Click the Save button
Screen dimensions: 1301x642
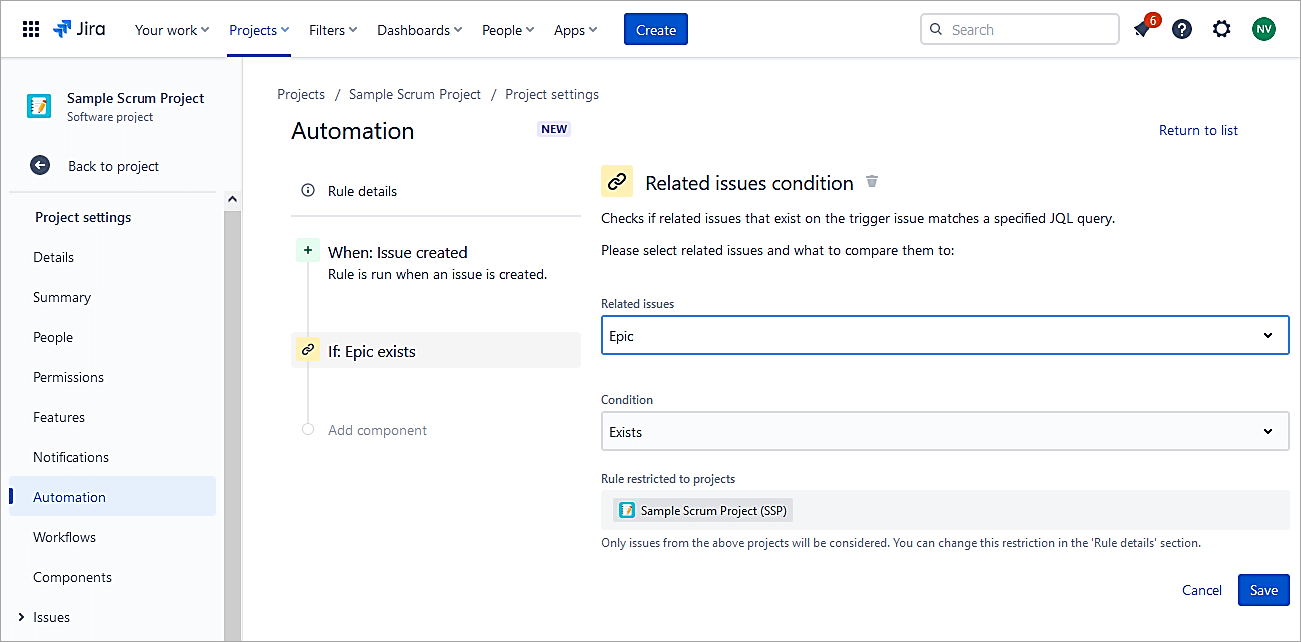[1263, 590]
